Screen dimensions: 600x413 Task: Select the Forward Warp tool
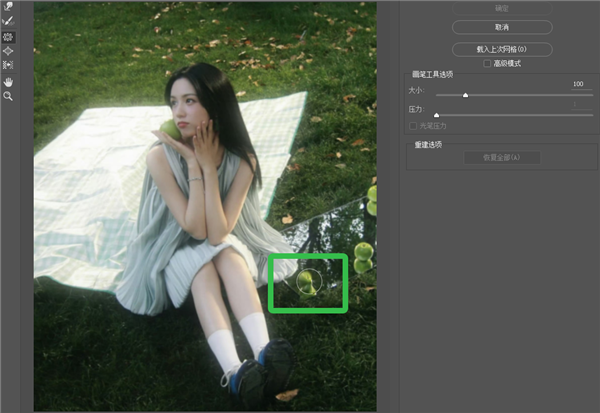pos(8,6)
